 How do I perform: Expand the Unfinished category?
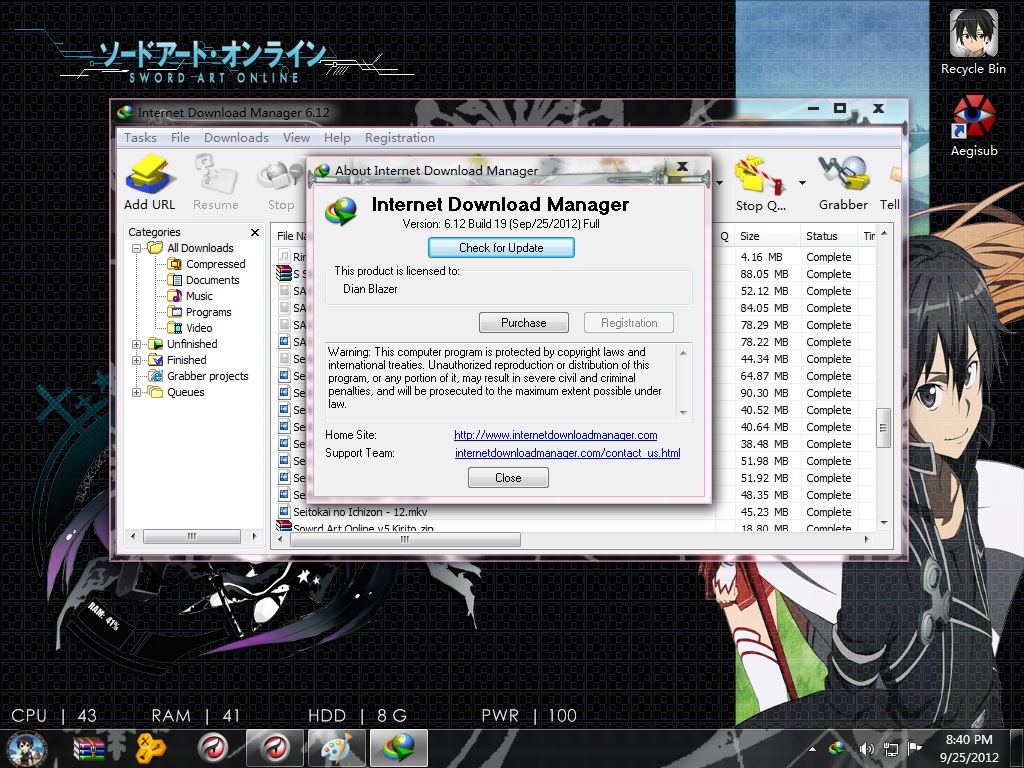tap(136, 344)
